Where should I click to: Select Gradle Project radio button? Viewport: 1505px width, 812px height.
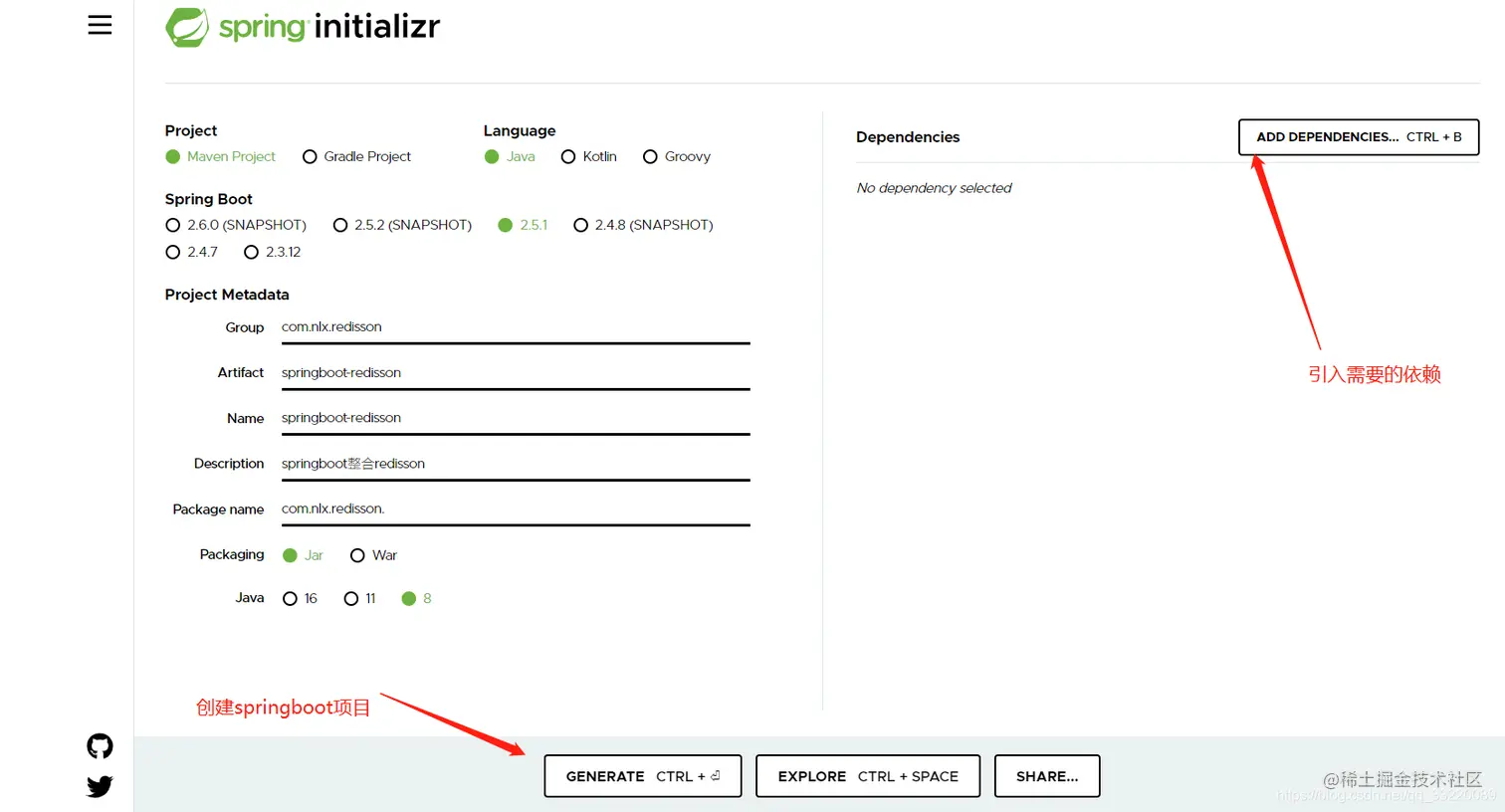[x=356, y=156]
